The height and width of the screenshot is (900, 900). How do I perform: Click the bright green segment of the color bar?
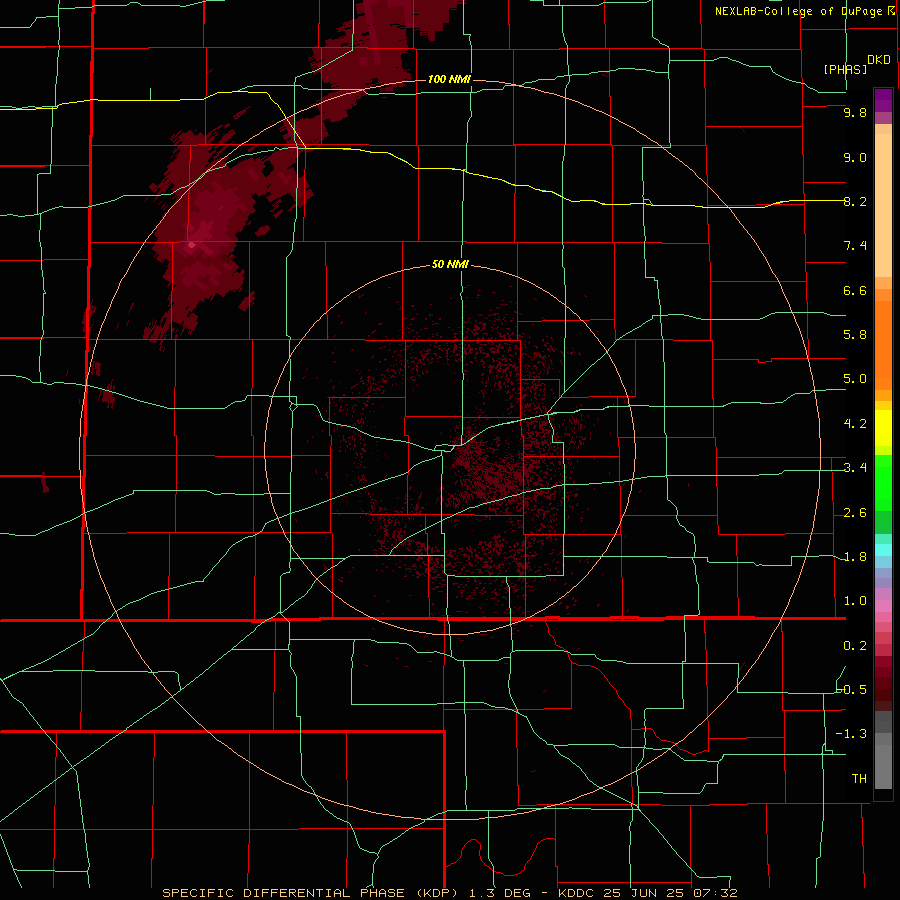[883, 482]
